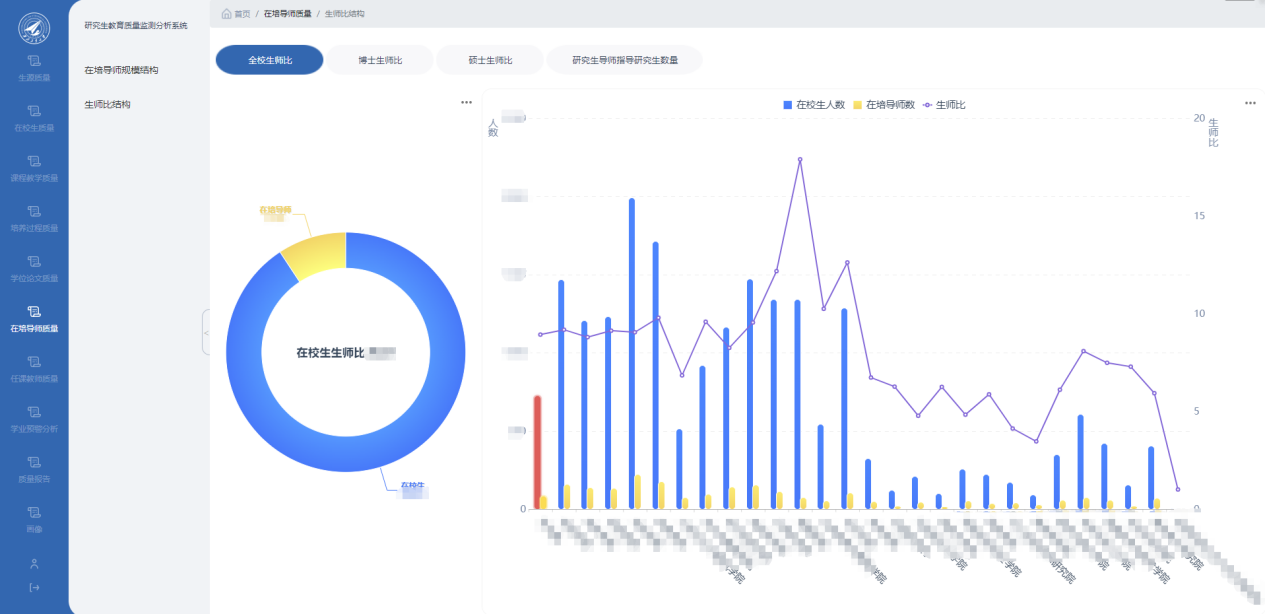Image resolution: width=1265 pixels, height=614 pixels.
Task: Click the home icon in the breadcrumb
Action: (x=227, y=14)
